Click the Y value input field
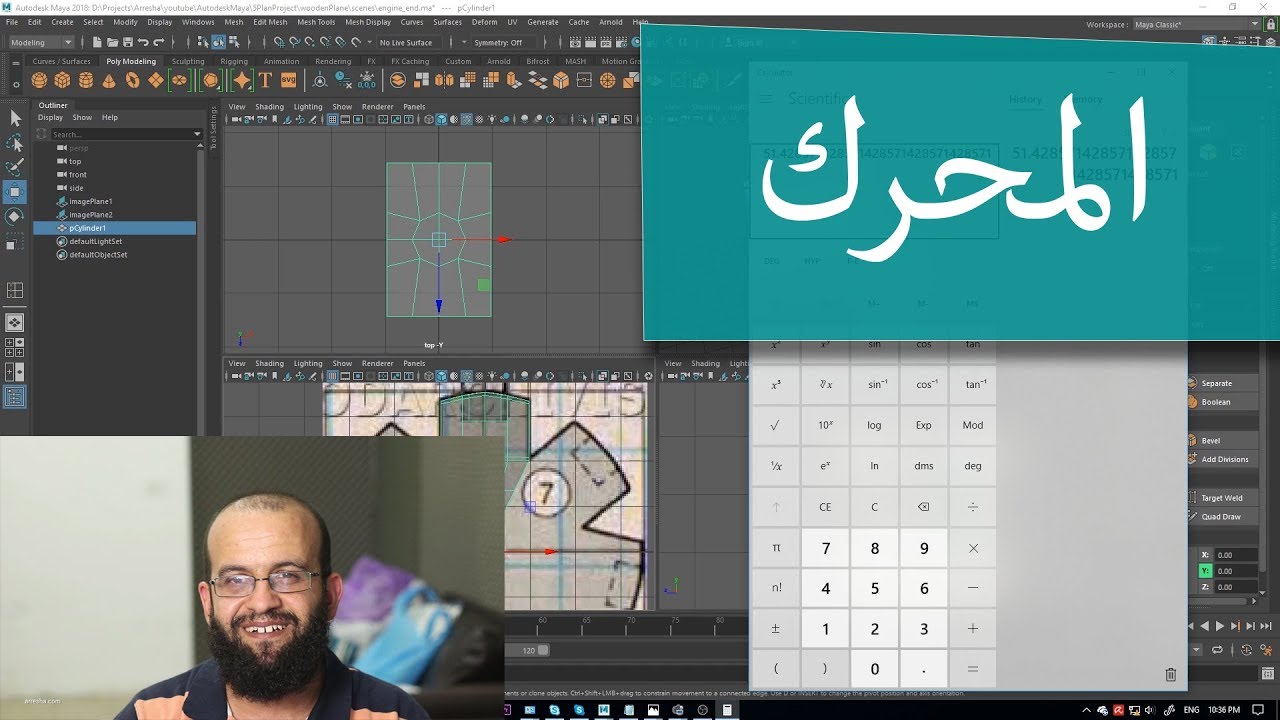The height and width of the screenshot is (720, 1280). pyautogui.click(x=1236, y=571)
